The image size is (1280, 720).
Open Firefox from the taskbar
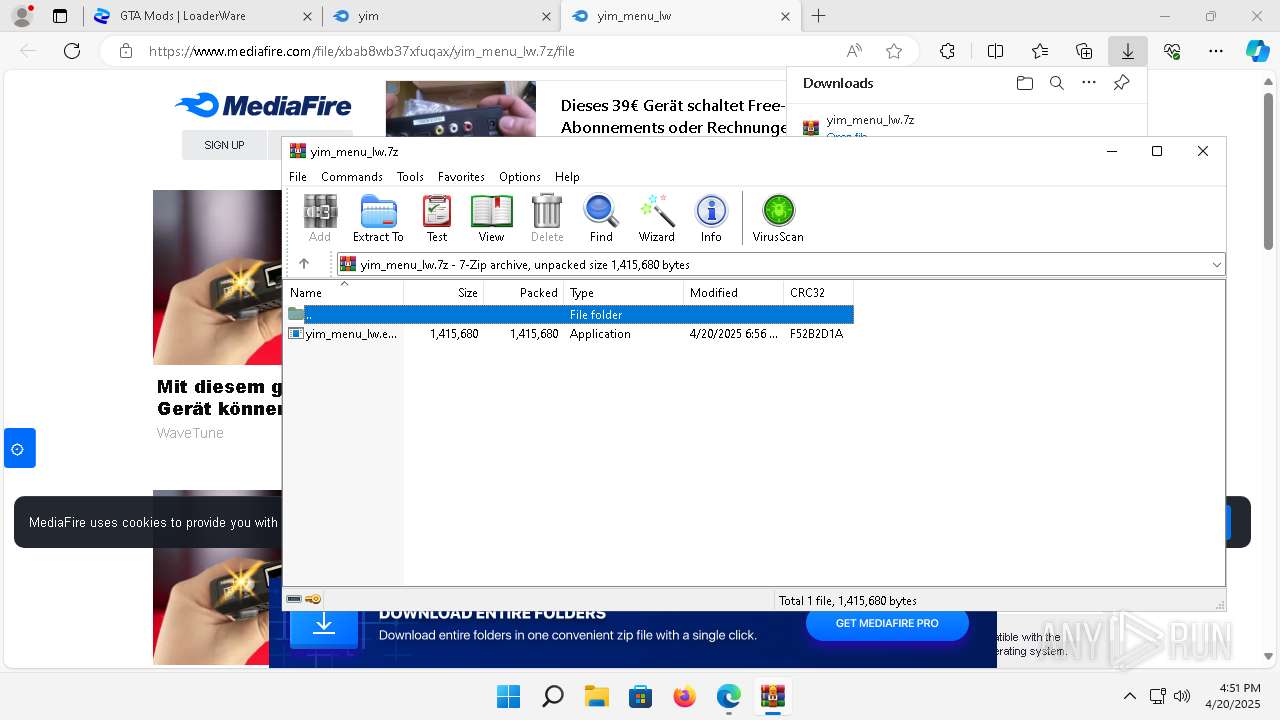(x=684, y=696)
